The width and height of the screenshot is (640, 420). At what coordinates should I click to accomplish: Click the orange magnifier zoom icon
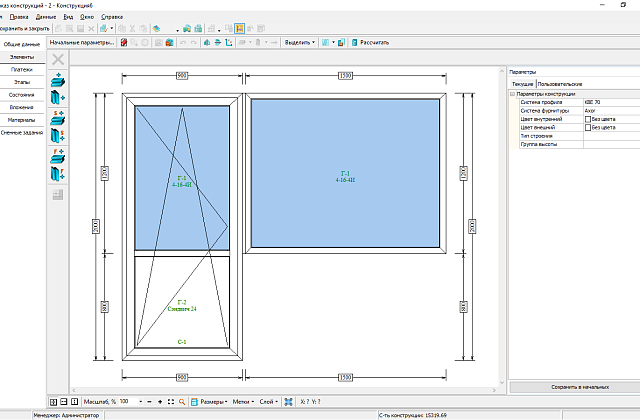click(x=182, y=402)
